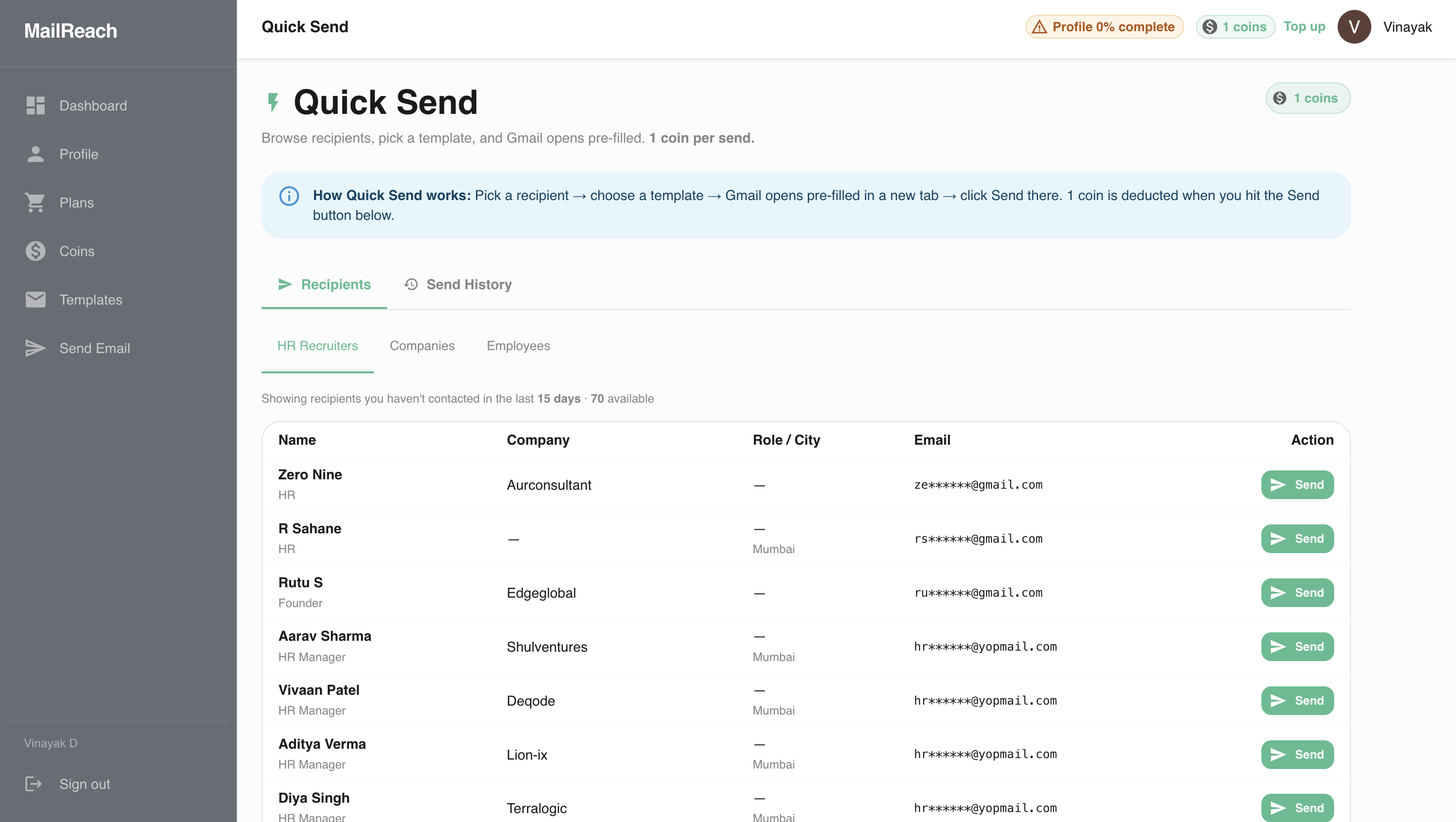The image size is (1456, 822).
Task: Send to Diya Singh
Action: click(1297, 809)
